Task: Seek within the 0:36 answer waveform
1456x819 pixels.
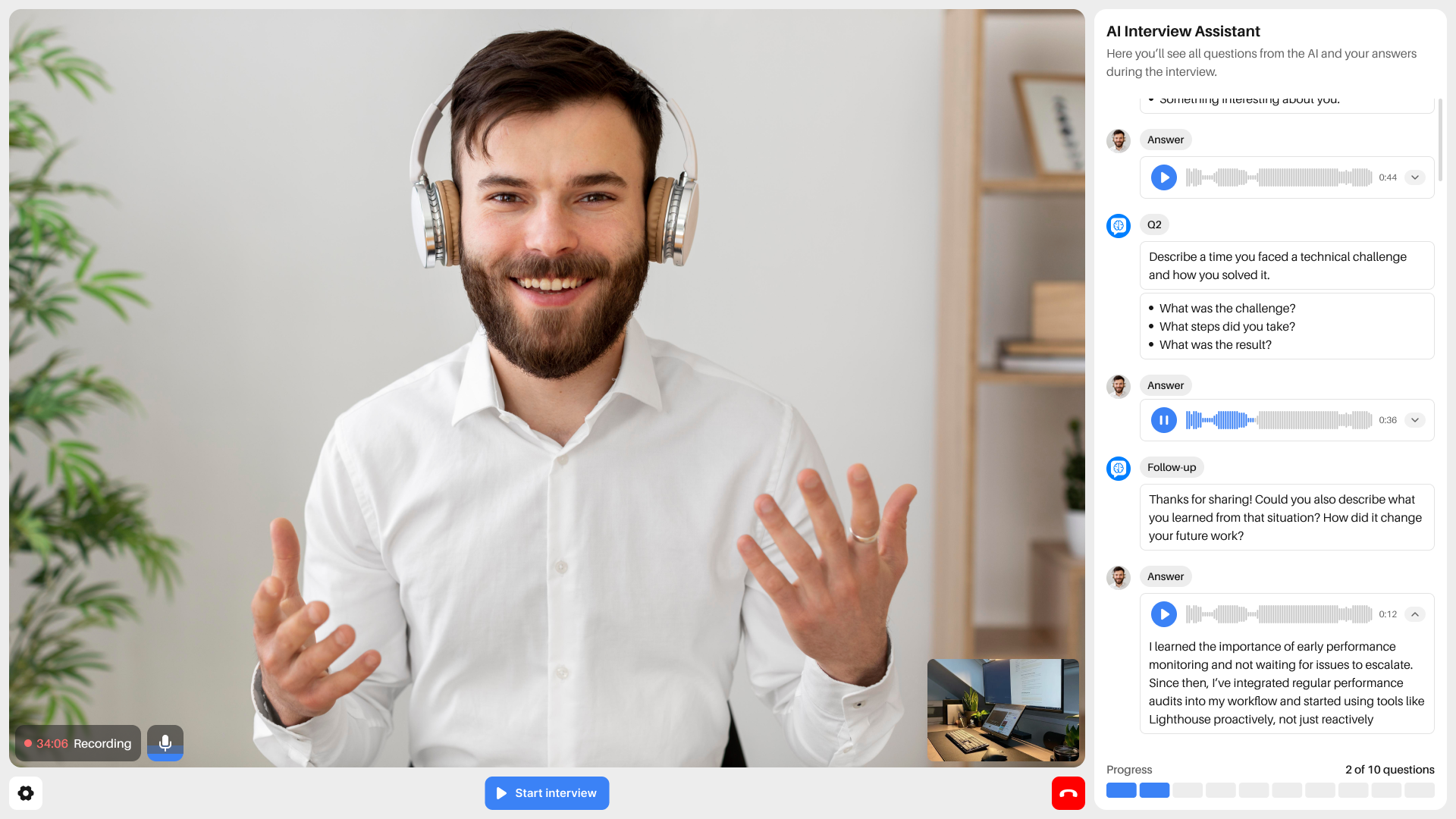Action: point(1279,420)
